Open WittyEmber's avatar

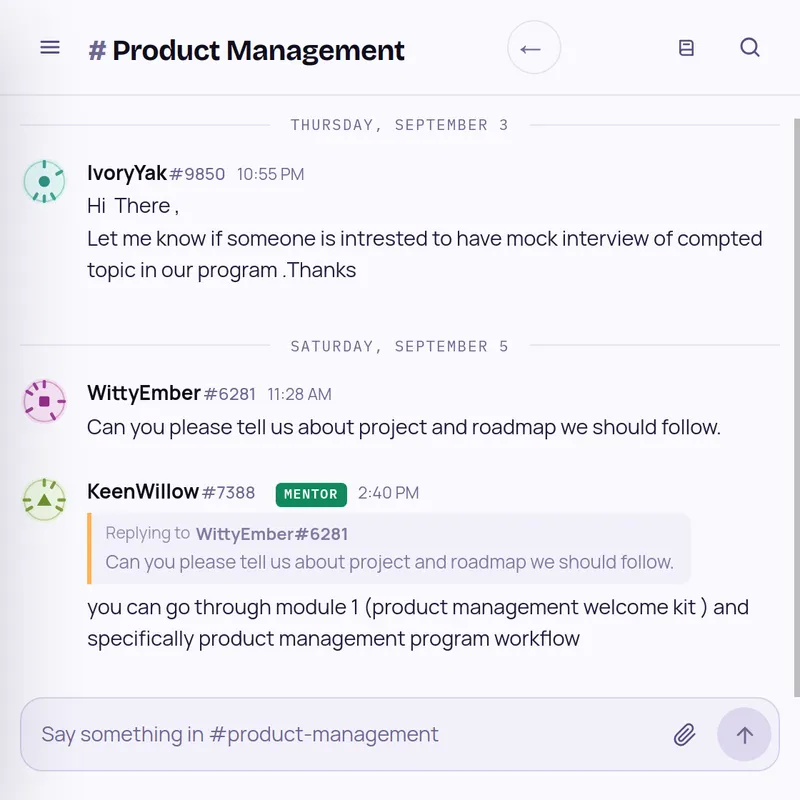click(x=44, y=402)
